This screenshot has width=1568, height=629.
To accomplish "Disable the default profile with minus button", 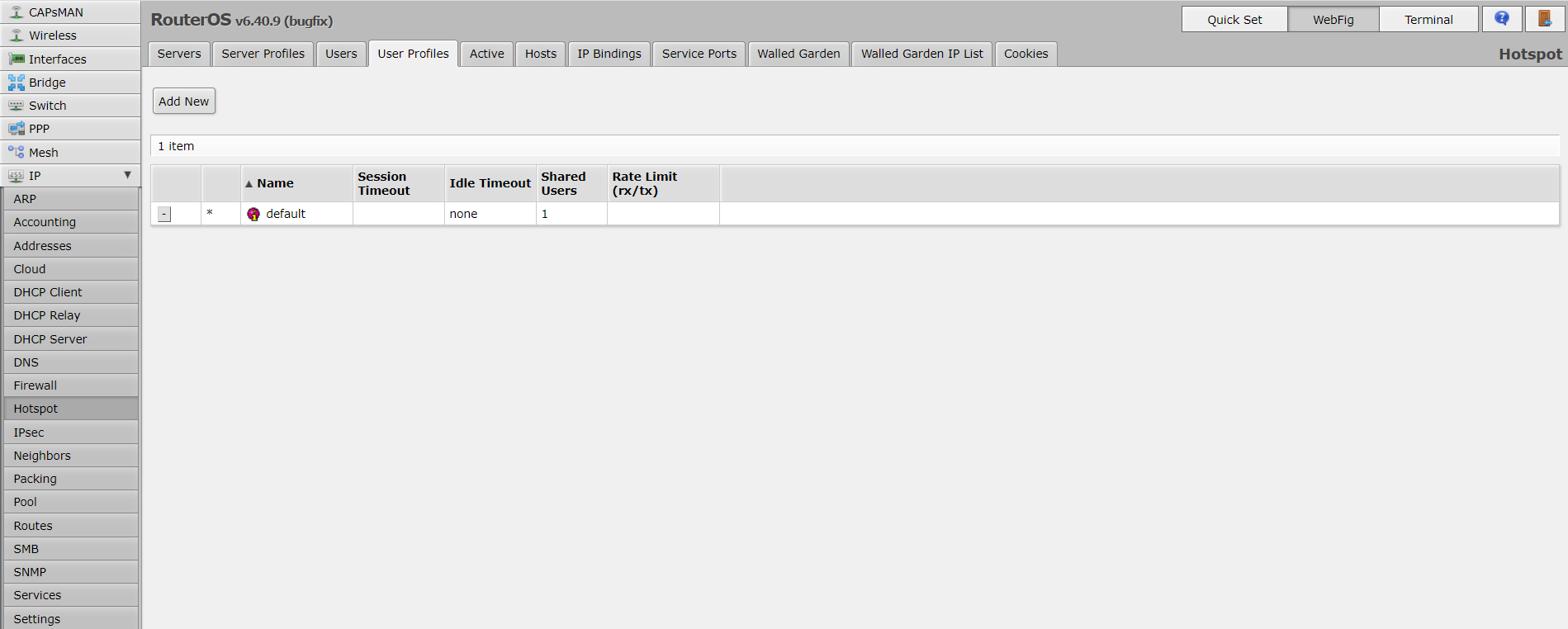I will (164, 215).
